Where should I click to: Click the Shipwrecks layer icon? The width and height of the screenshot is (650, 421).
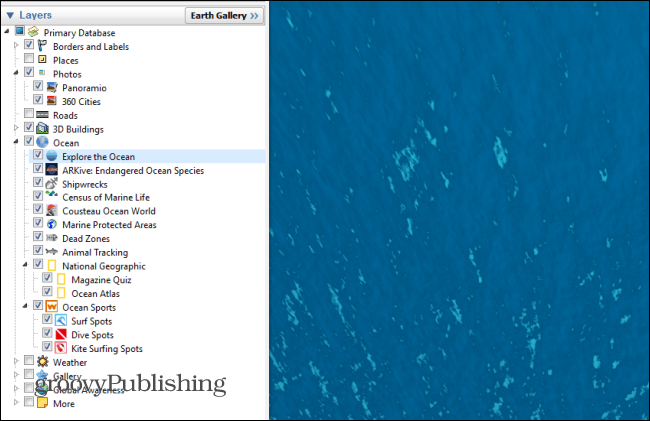pyautogui.click(x=52, y=183)
